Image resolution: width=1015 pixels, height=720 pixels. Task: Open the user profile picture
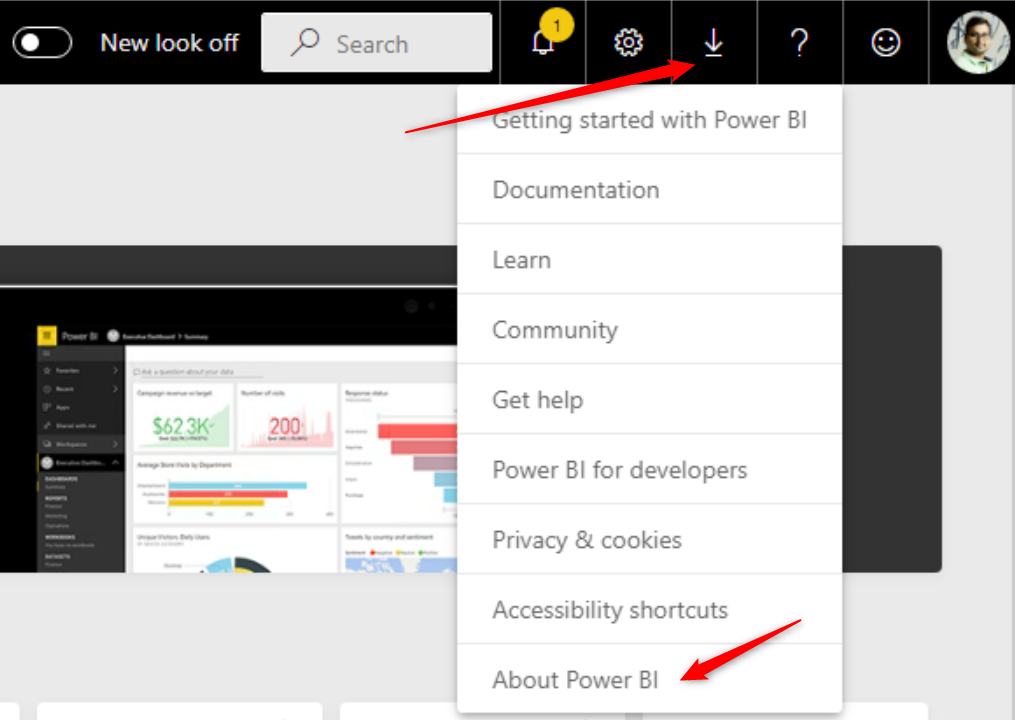977,43
